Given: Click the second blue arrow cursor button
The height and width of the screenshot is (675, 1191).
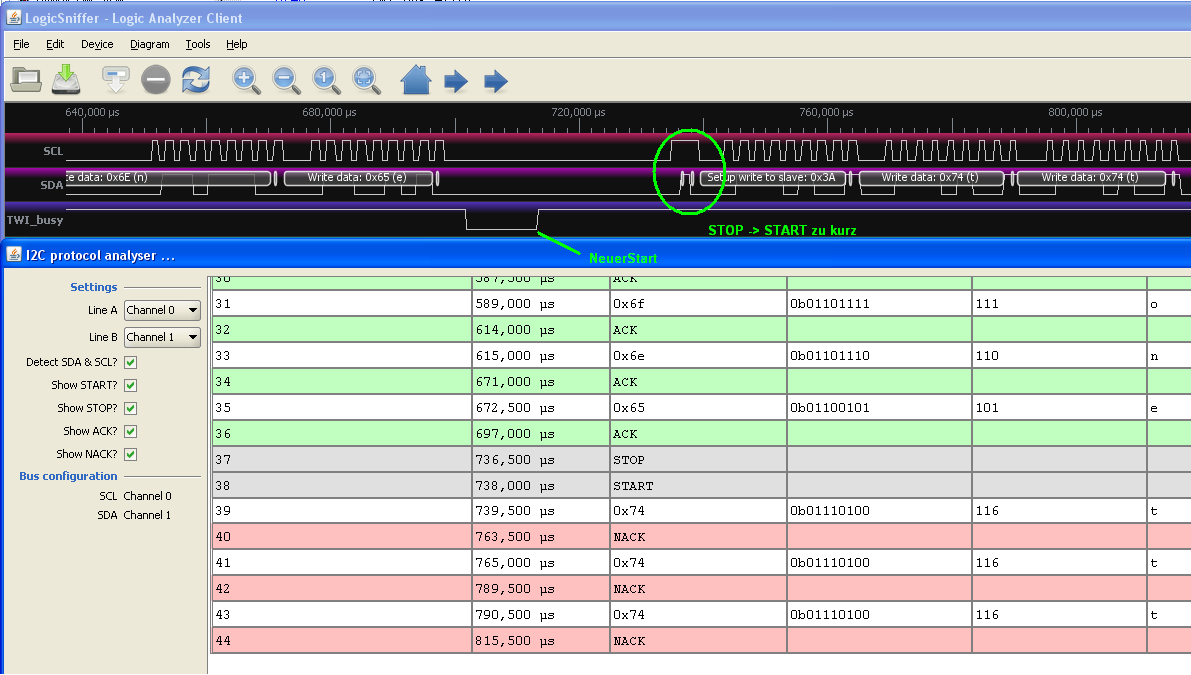Looking at the screenshot, I should 495,81.
